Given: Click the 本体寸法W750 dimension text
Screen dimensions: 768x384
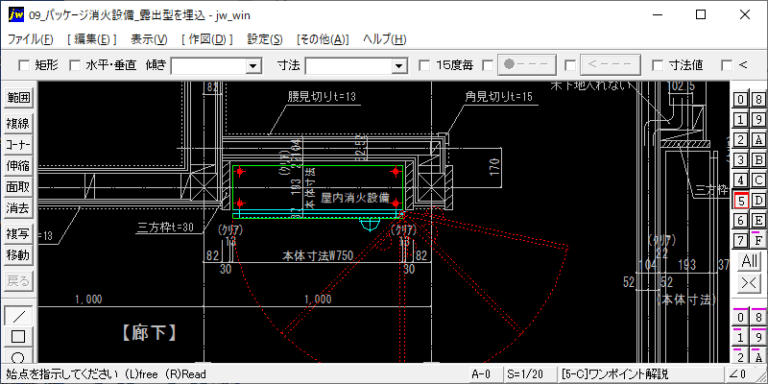Looking at the screenshot, I should pyautogui.click(x=318, y=256).
